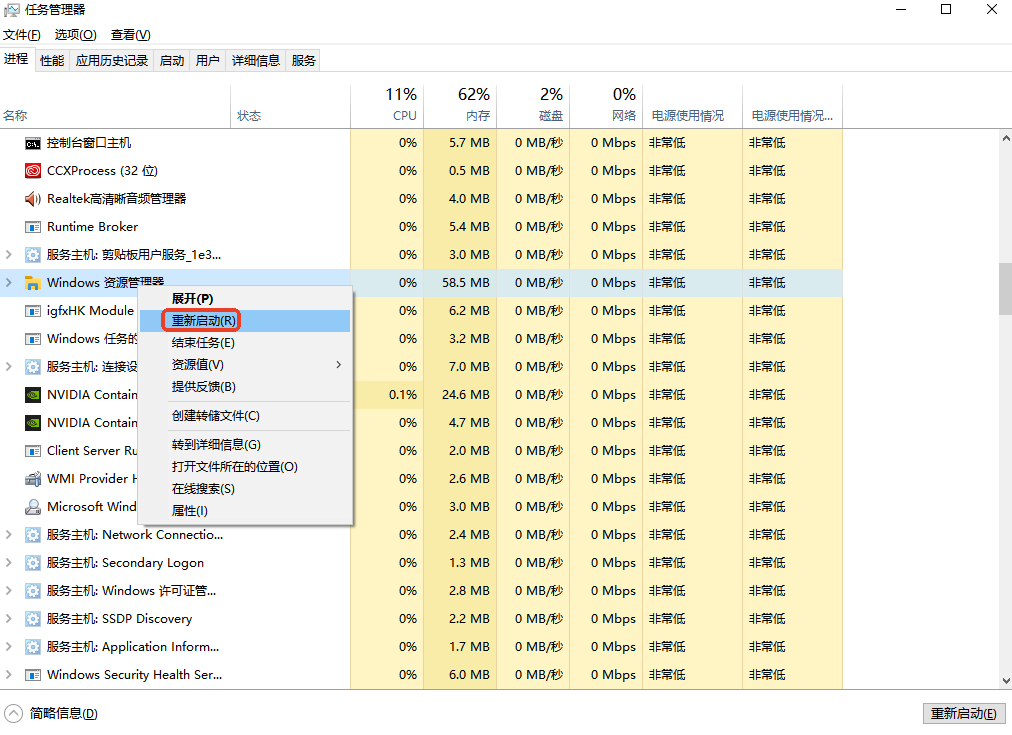This screenshot has height=735, width=1012.
Task: Click the CCXProcess red cloud icon
Action: click(x=32, y=171)
